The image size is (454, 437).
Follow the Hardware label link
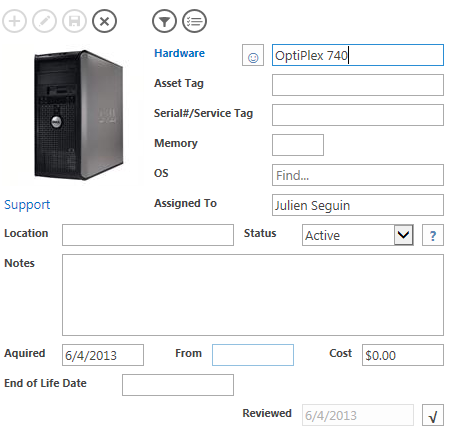179,53
